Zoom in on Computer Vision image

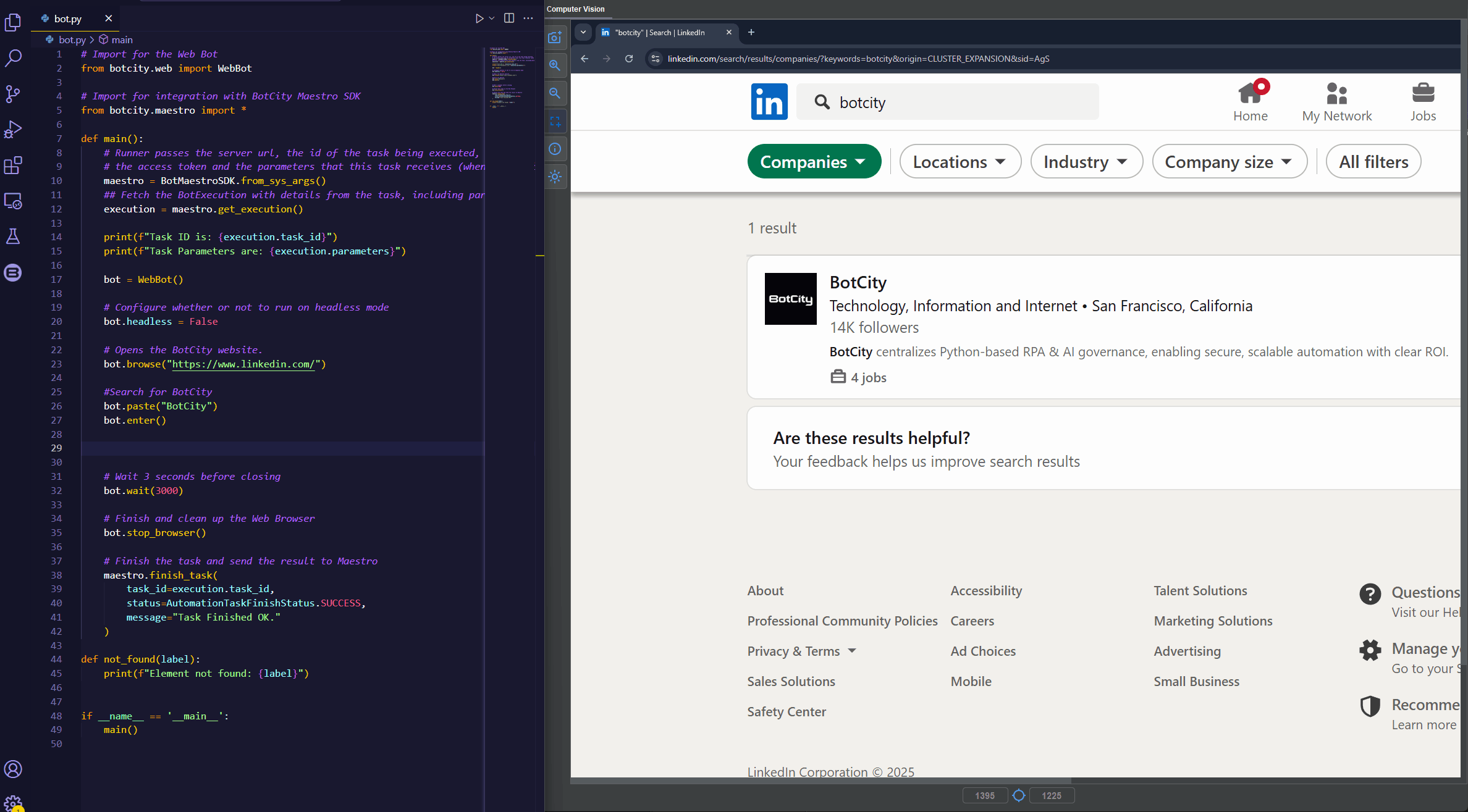click(555, 65)
